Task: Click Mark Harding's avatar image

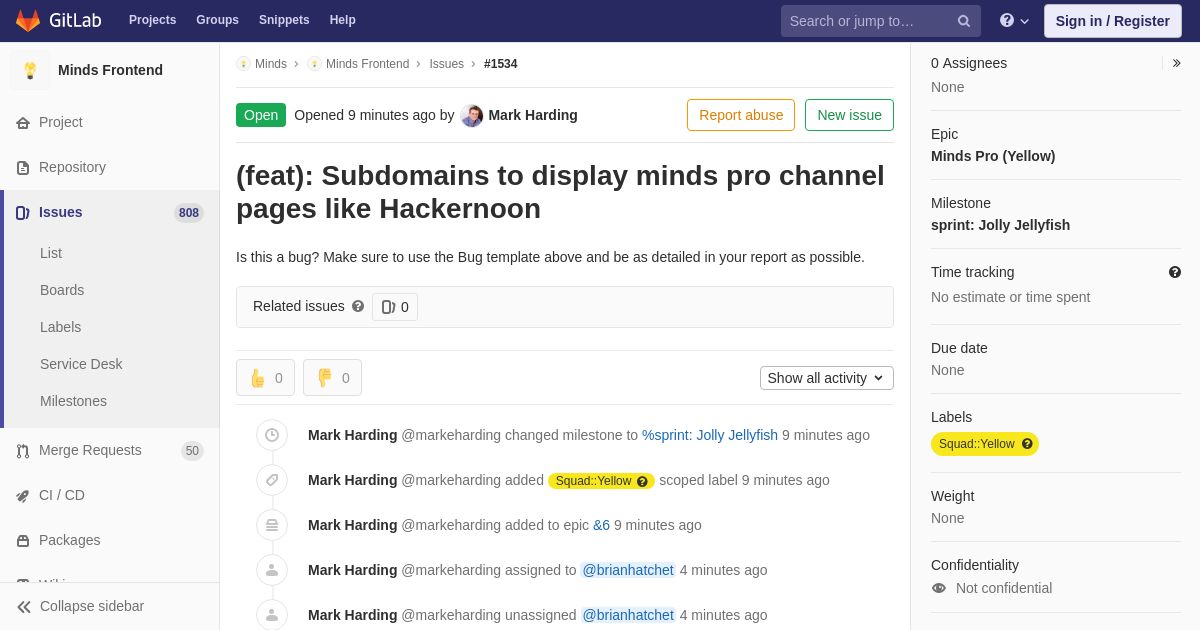Action: point(472,116)
